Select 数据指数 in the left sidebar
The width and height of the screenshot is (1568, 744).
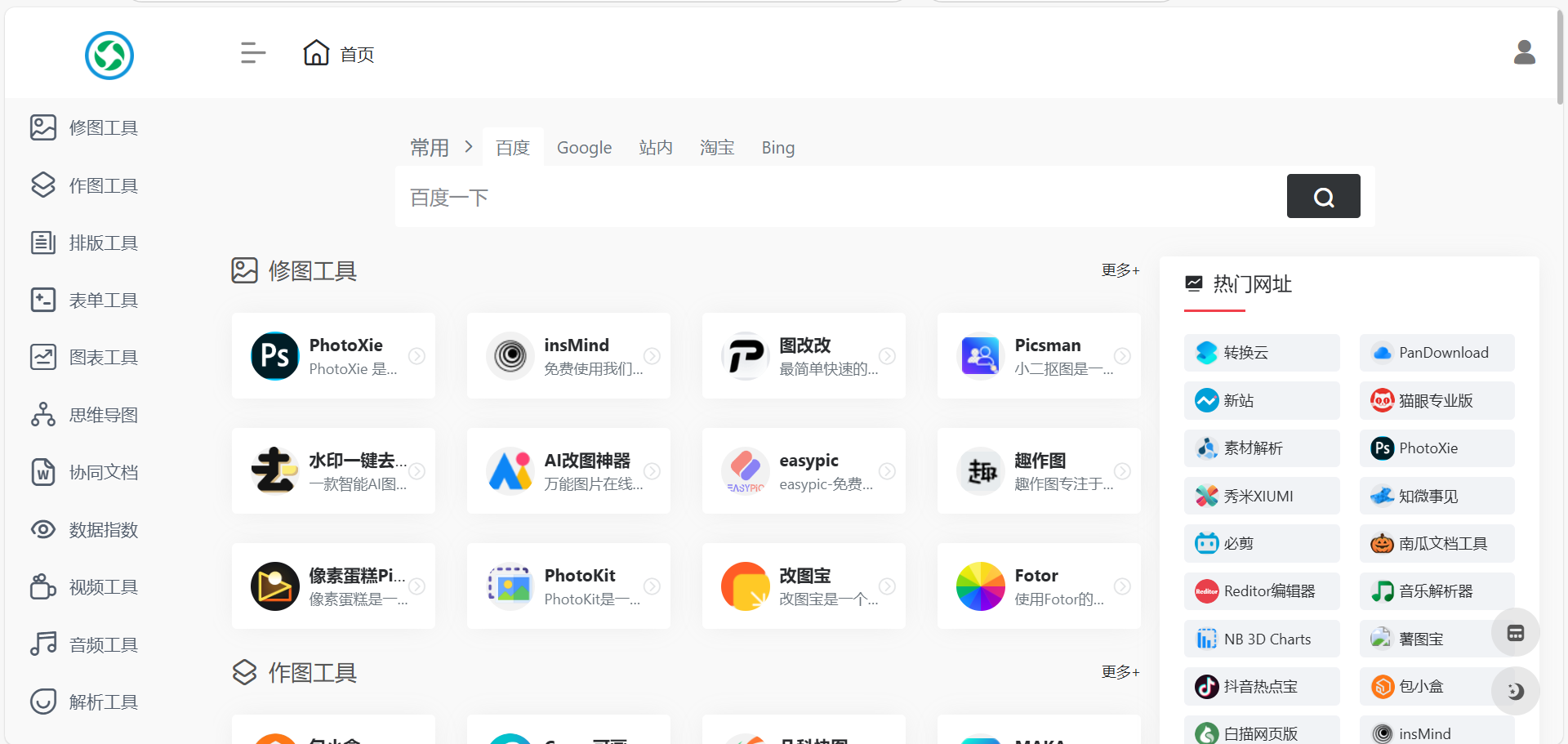pyautogui.click(x=84, y=529)
